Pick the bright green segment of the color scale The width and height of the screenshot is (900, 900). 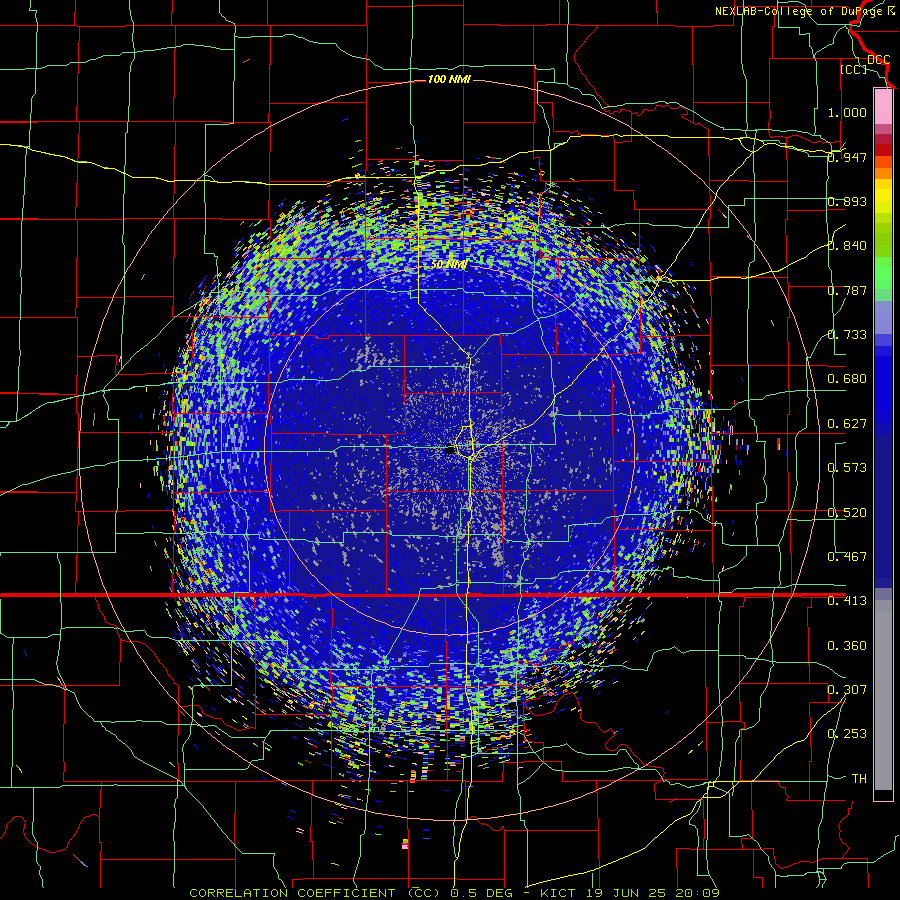click(883, 273)
